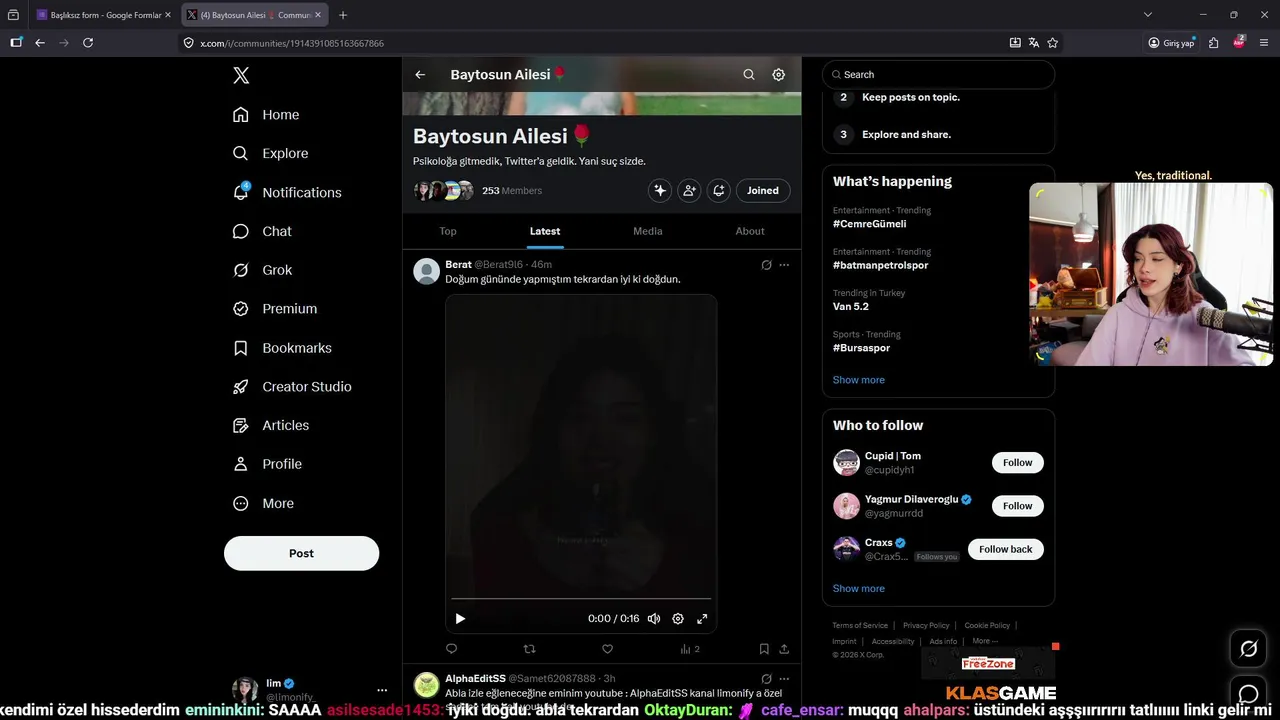Open floating messages chat button
The image size is (1280, 720).
pos(1249,694)
